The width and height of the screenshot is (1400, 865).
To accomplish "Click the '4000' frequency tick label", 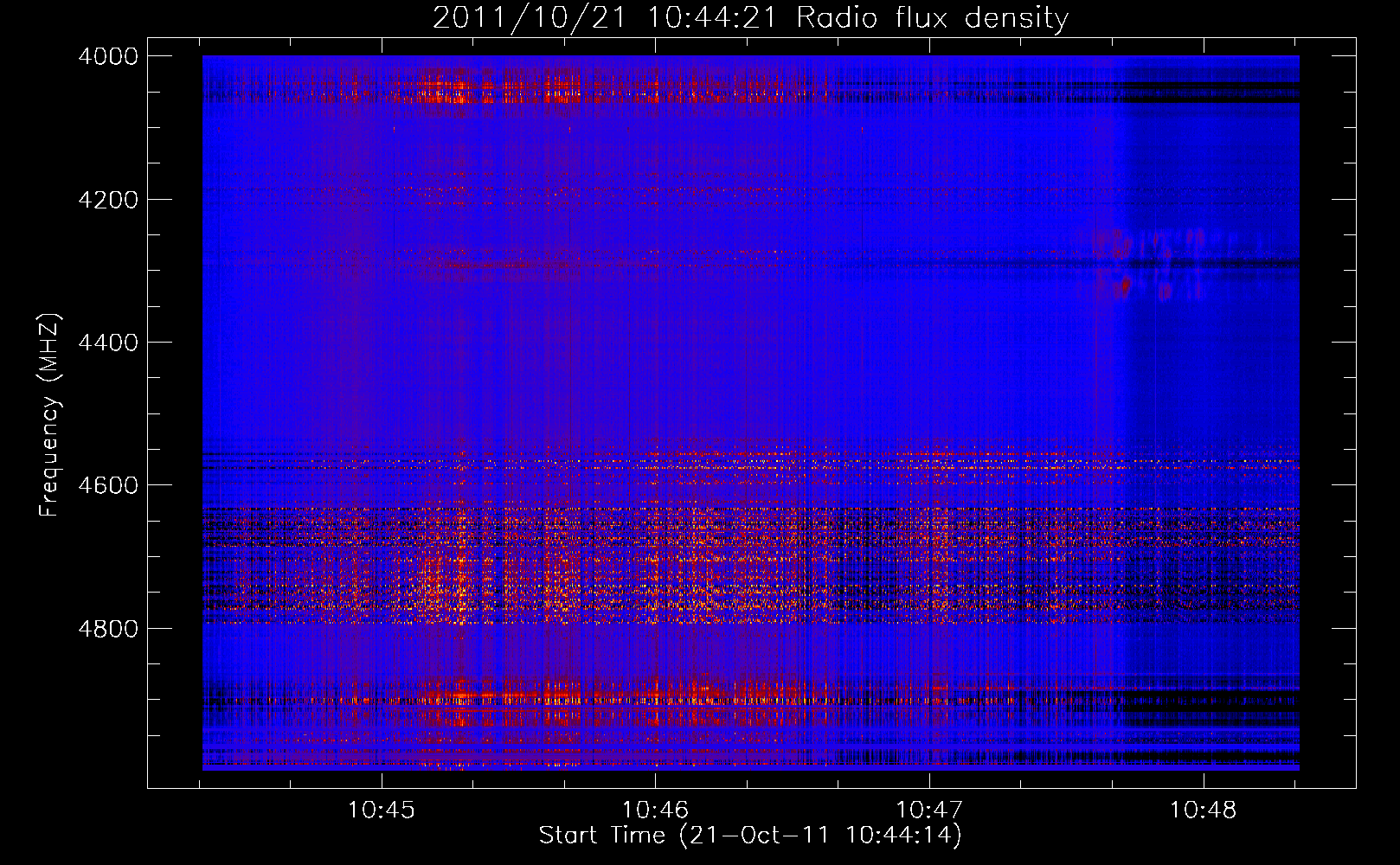I will pyautogui.click(x=108, y=57).
